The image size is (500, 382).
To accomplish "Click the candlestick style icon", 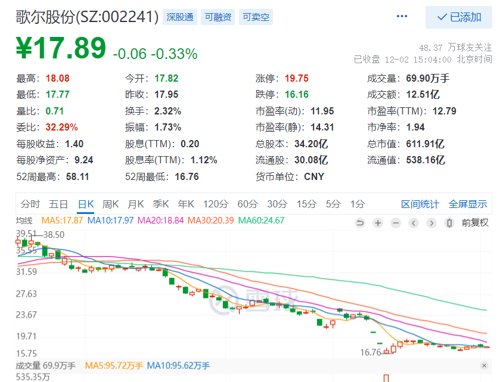I will [449, 223].
